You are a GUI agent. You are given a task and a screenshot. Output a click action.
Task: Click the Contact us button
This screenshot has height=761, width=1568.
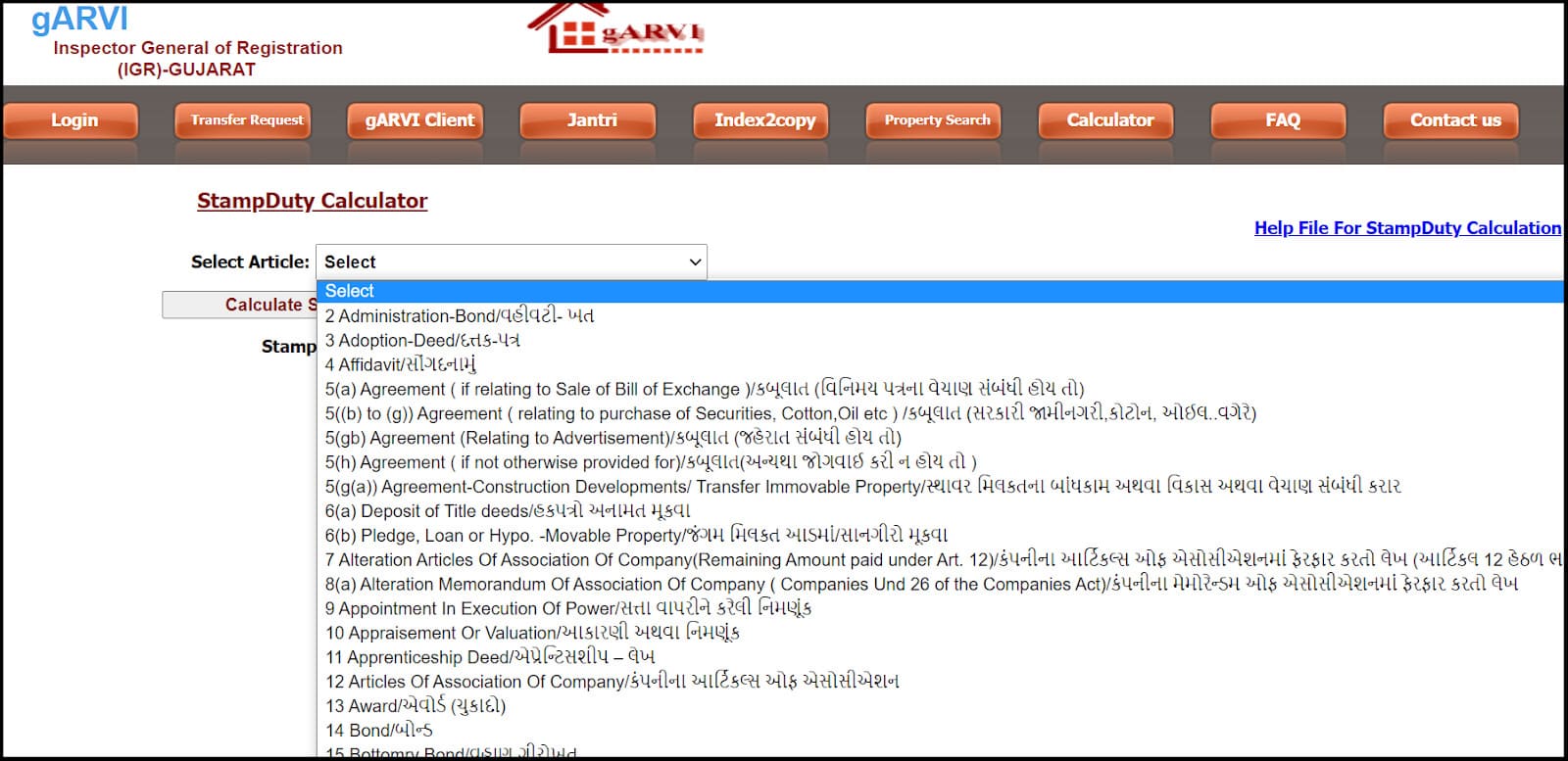click(x=1454, y=120)
